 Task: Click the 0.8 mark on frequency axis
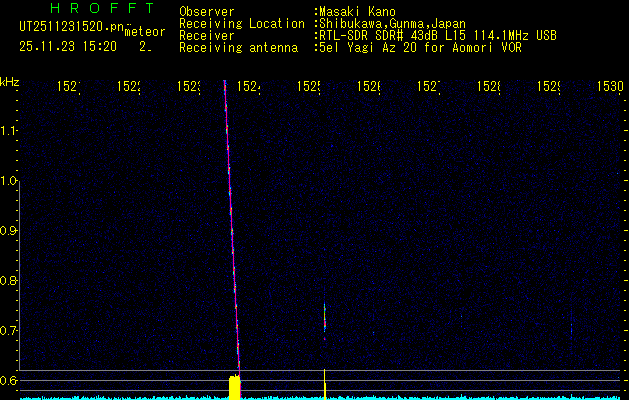click(x=9, y=280)
